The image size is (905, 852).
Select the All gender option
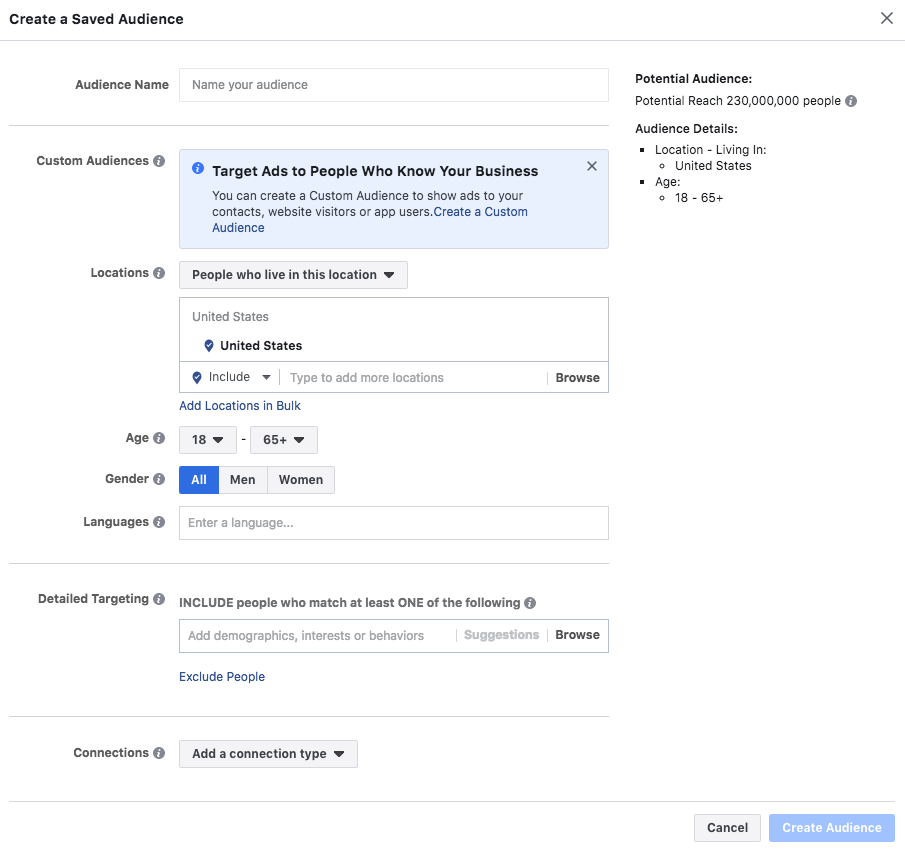coord(198,479)
